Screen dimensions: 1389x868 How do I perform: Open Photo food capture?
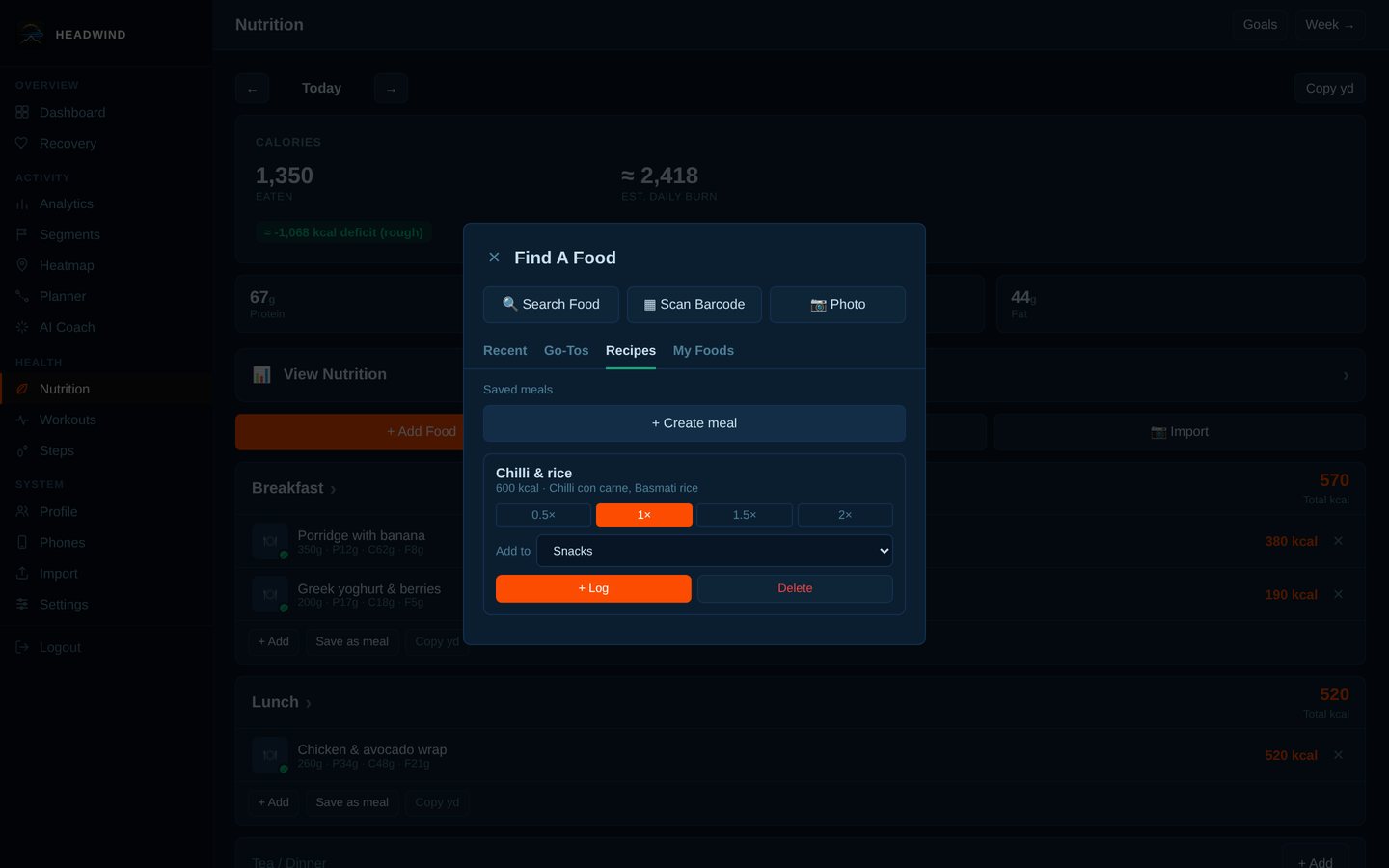[x=837, y=304]
